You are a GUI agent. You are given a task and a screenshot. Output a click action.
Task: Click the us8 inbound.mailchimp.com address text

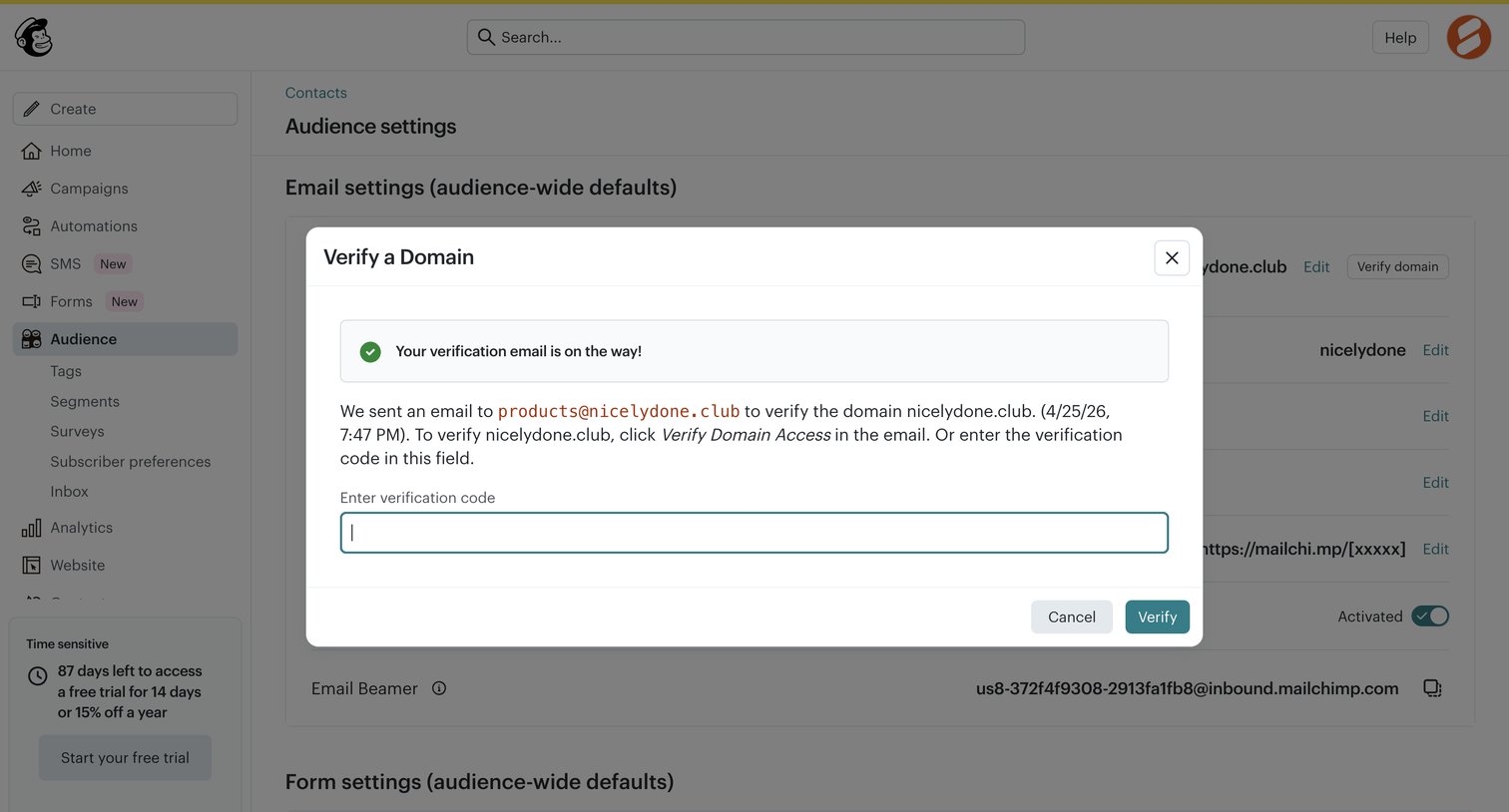[1187, 688]
